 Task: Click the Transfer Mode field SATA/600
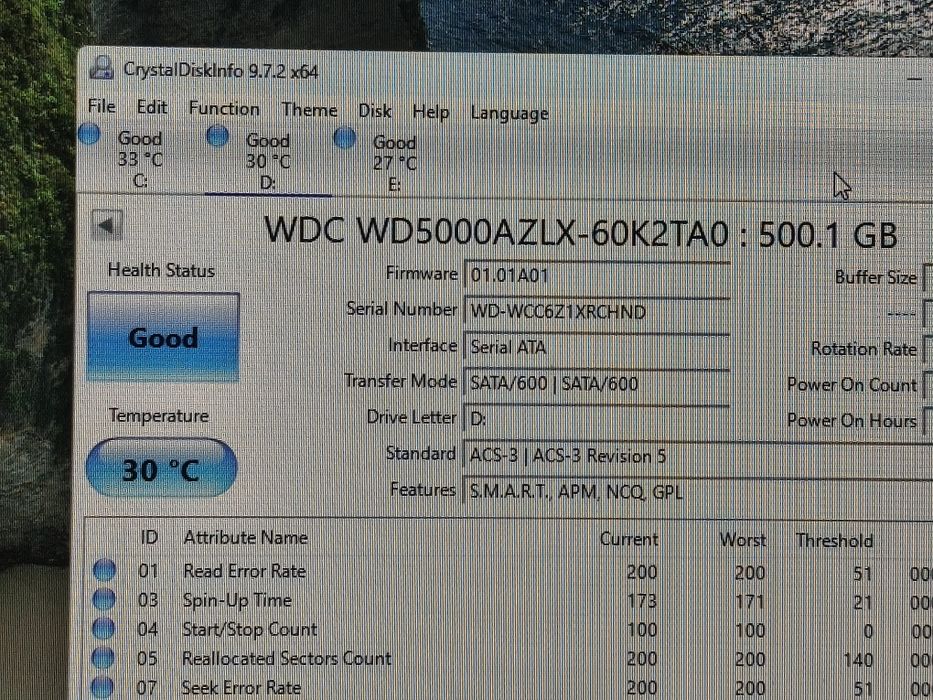click(x=596, y=383)
